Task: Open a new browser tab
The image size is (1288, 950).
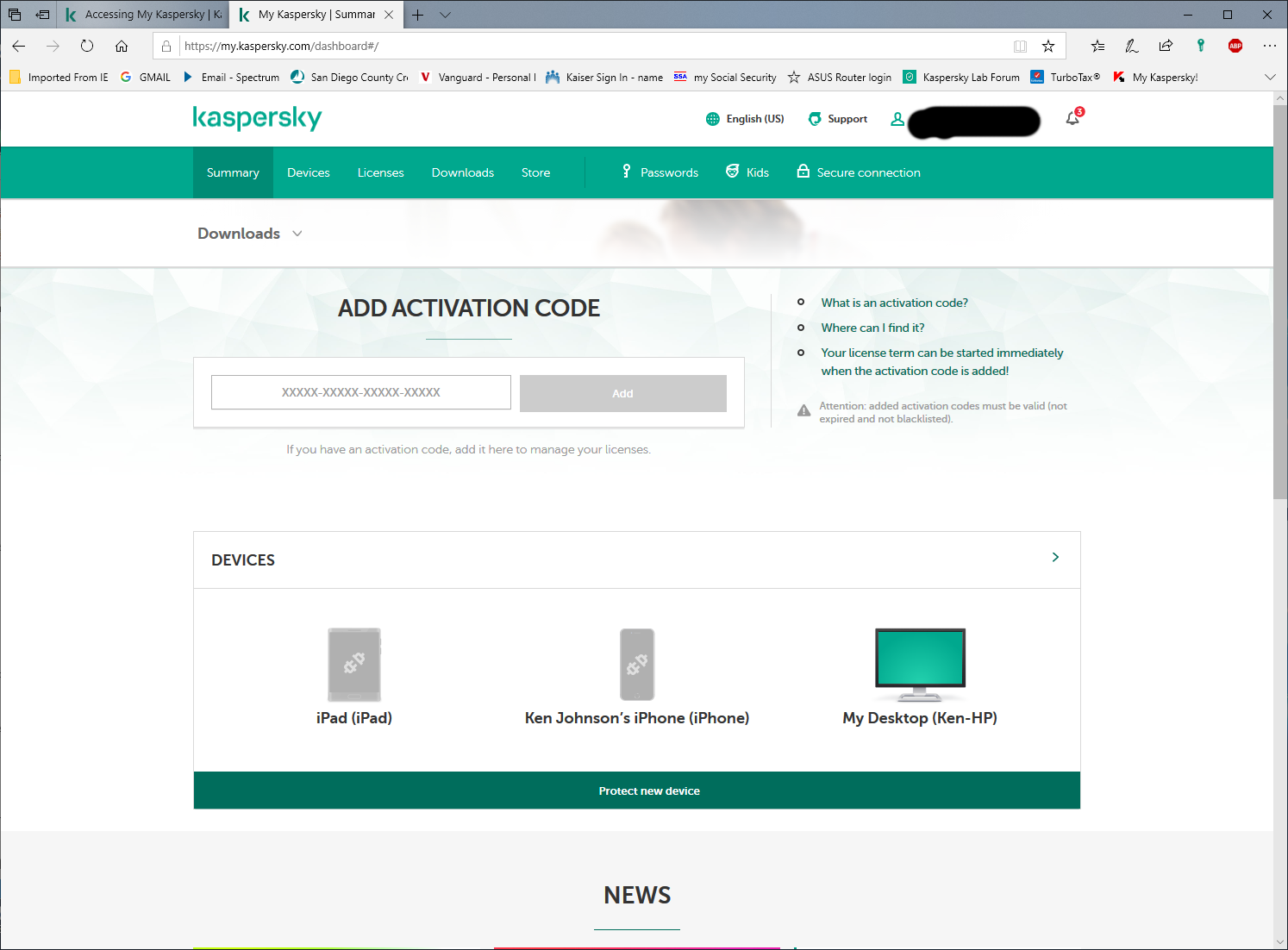Action: point(418,15)
